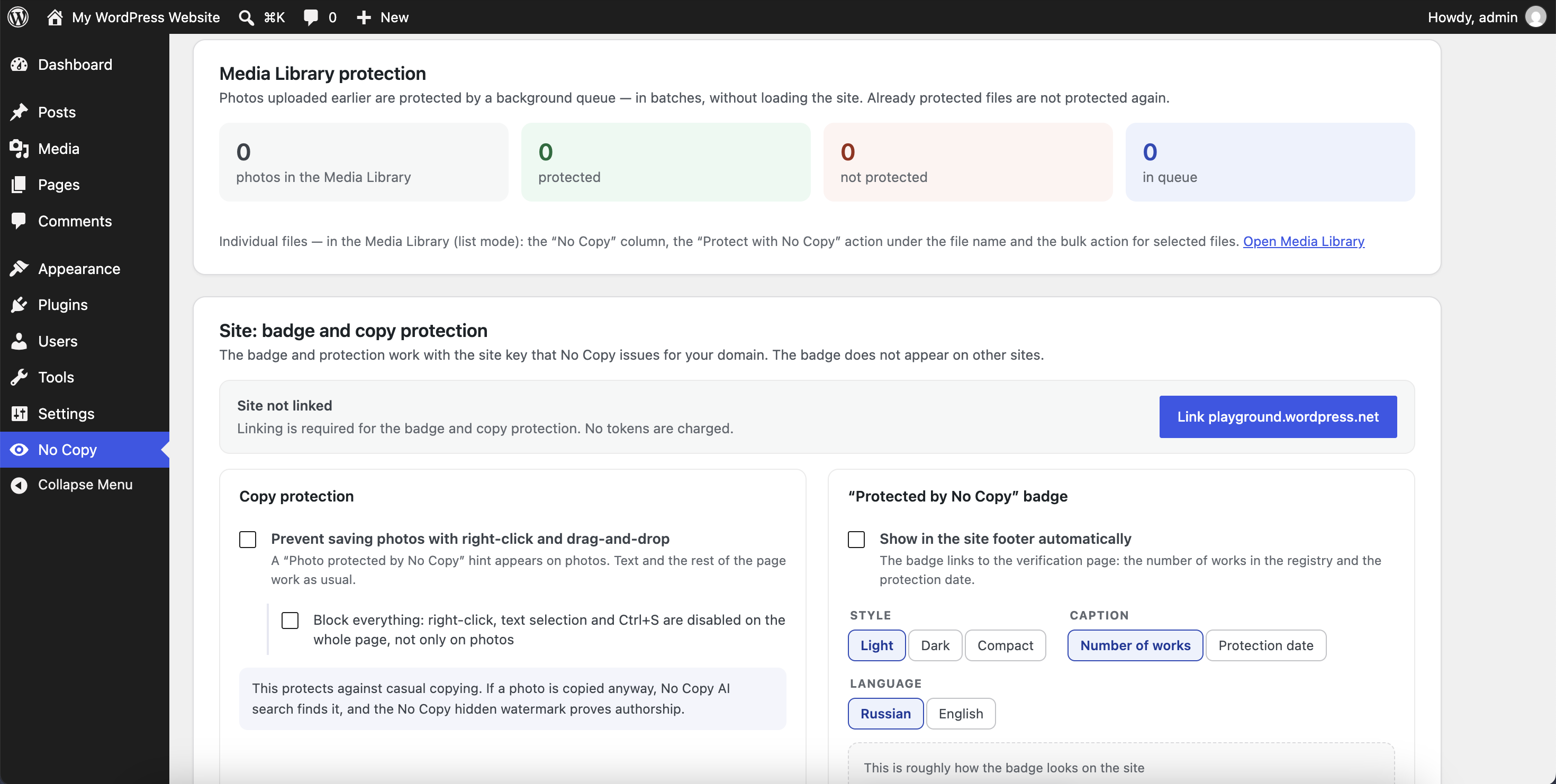Click the STYLE label
This screenshot has width=1556, height=784.
click(871, 616)
